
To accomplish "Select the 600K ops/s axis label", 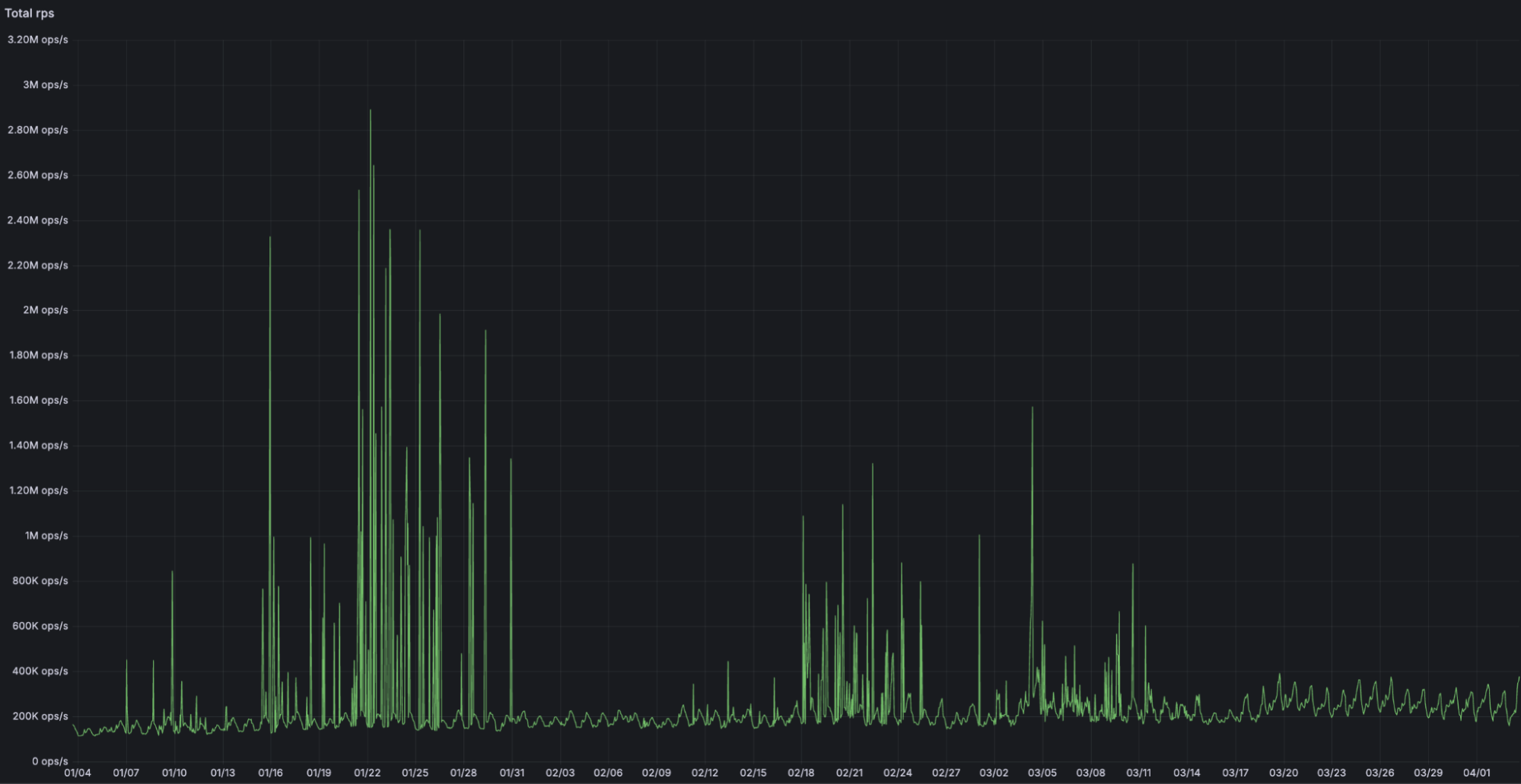I will tap(40, 626).
